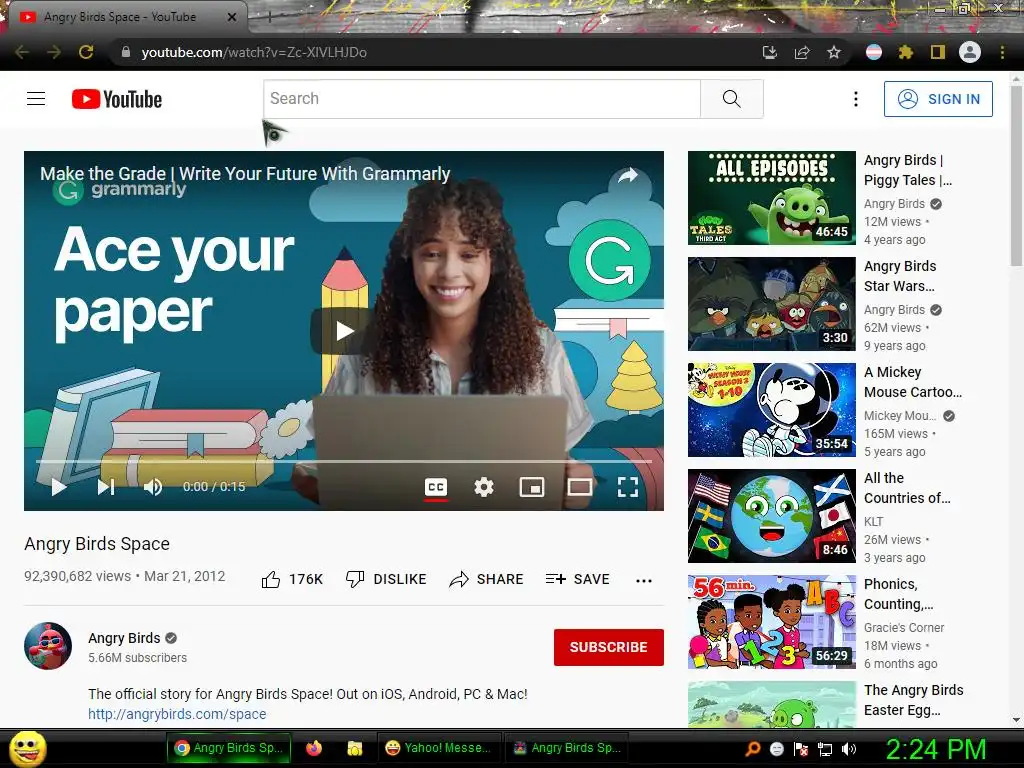Viewport: 1024px width, 768px height.
Task: Click the install/download page icon
Action: 770,52
